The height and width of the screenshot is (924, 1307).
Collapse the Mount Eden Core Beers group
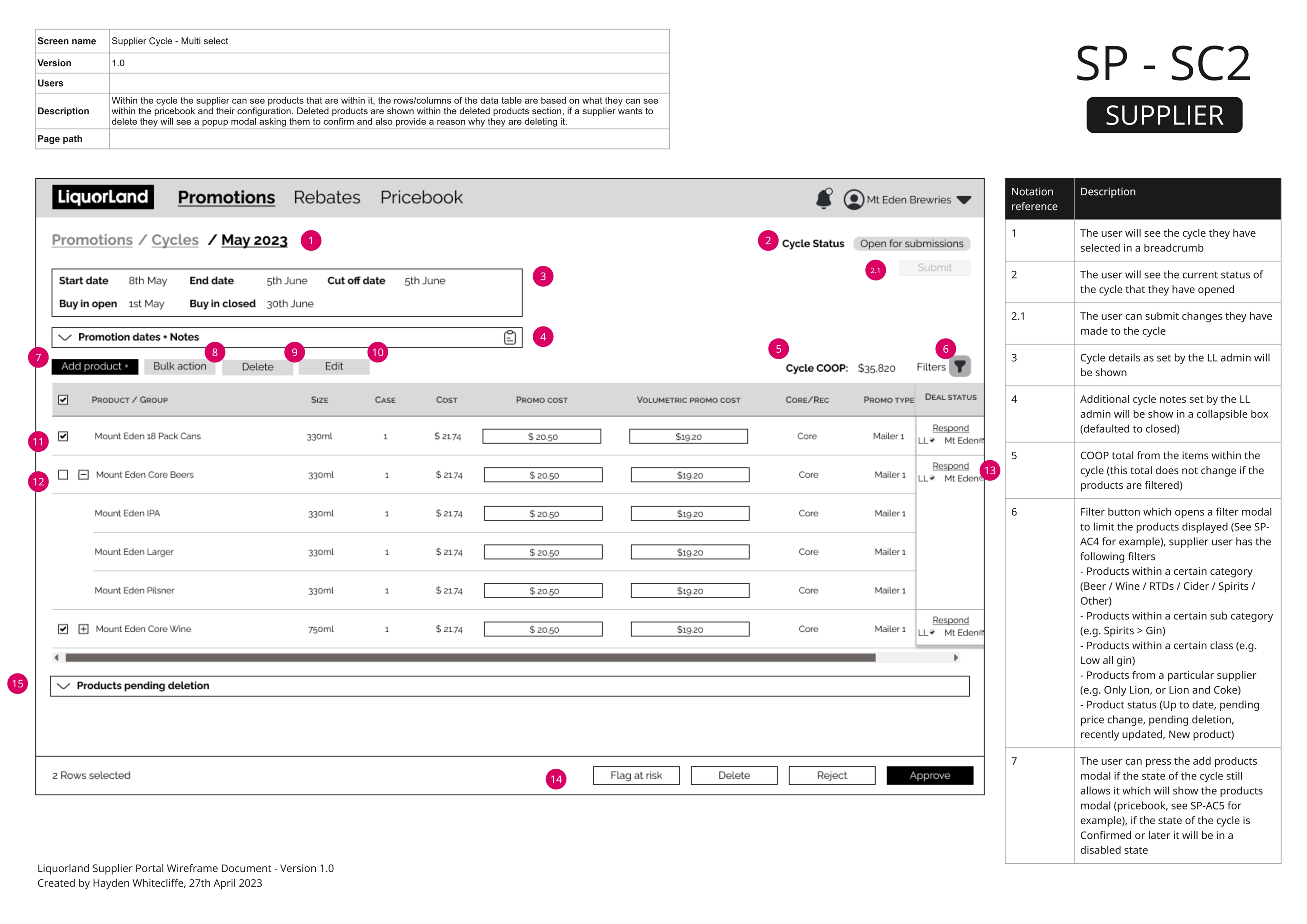(84, 475)
